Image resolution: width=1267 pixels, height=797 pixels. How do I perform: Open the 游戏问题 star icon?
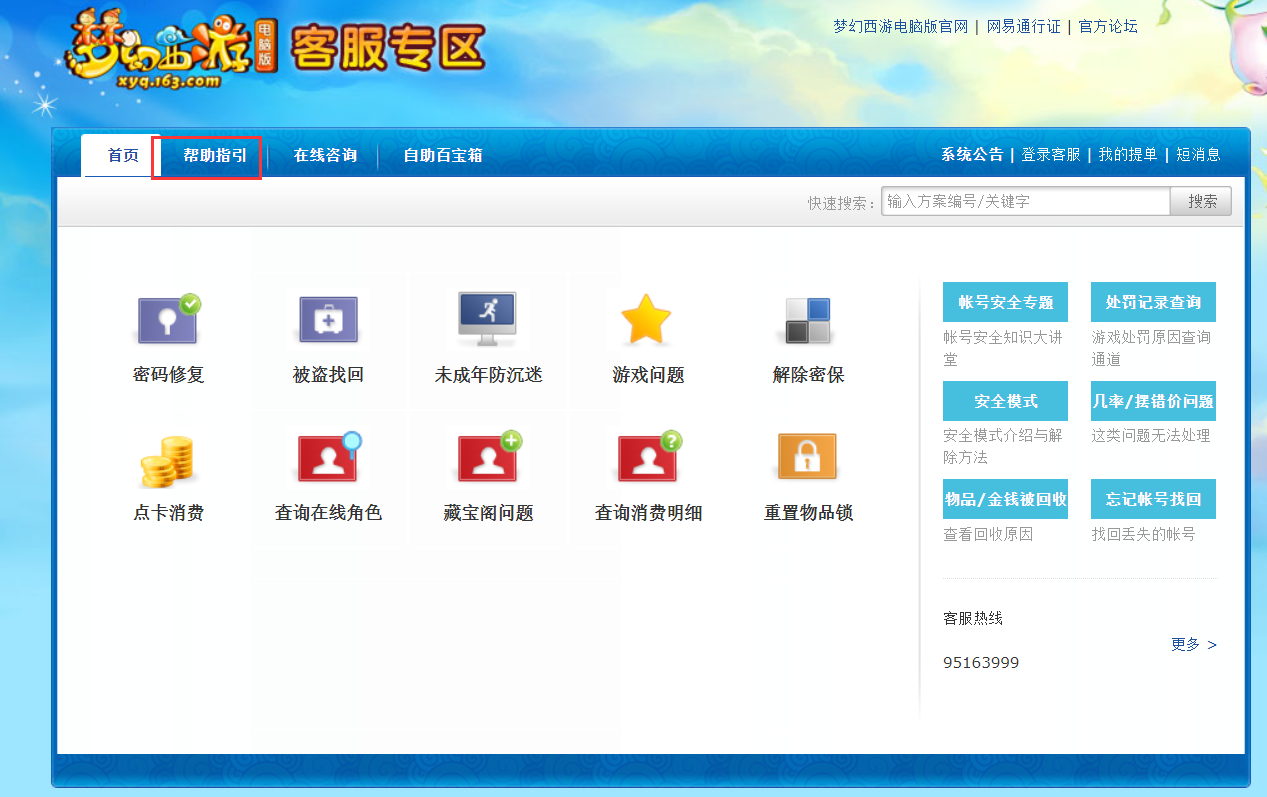pos(646,319)
